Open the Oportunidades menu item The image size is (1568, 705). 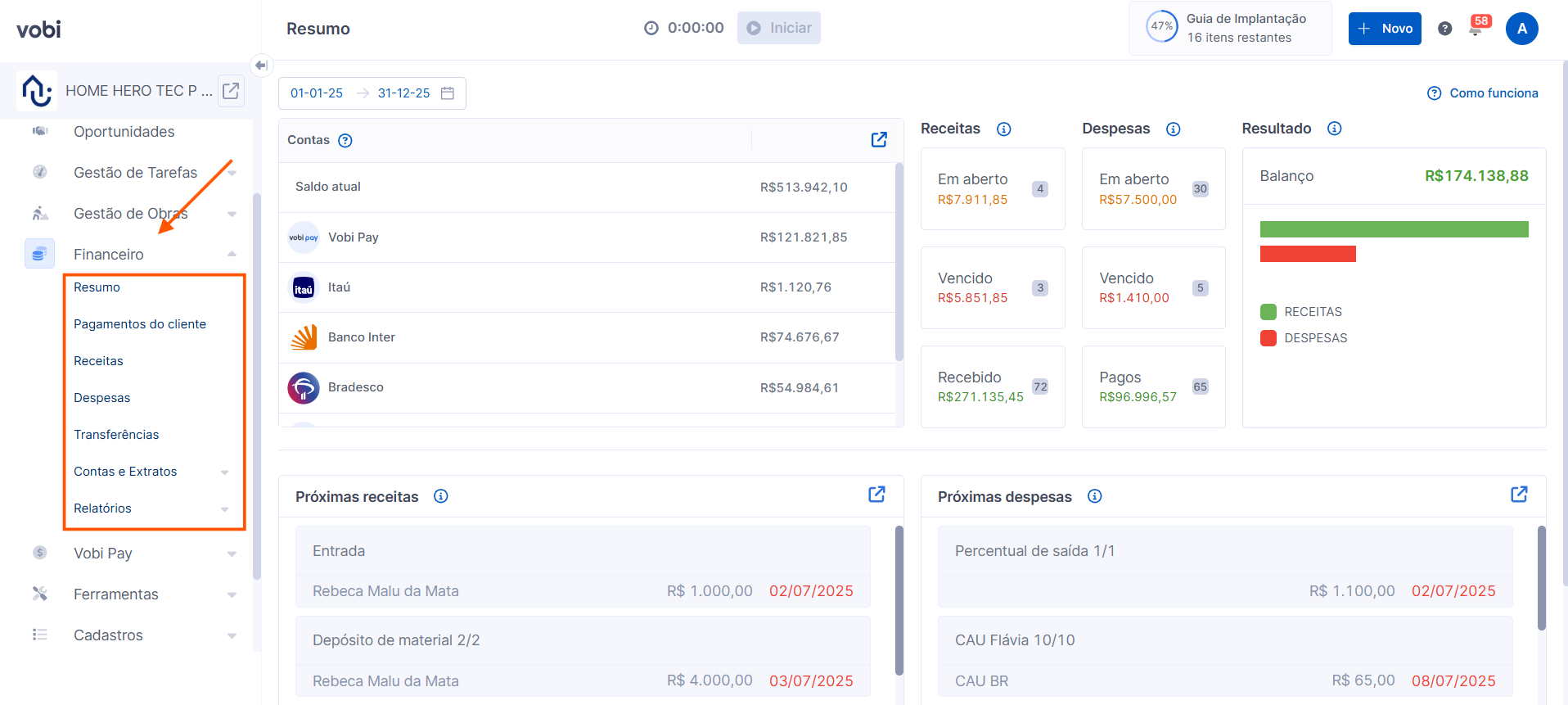[x=124, y=132]
